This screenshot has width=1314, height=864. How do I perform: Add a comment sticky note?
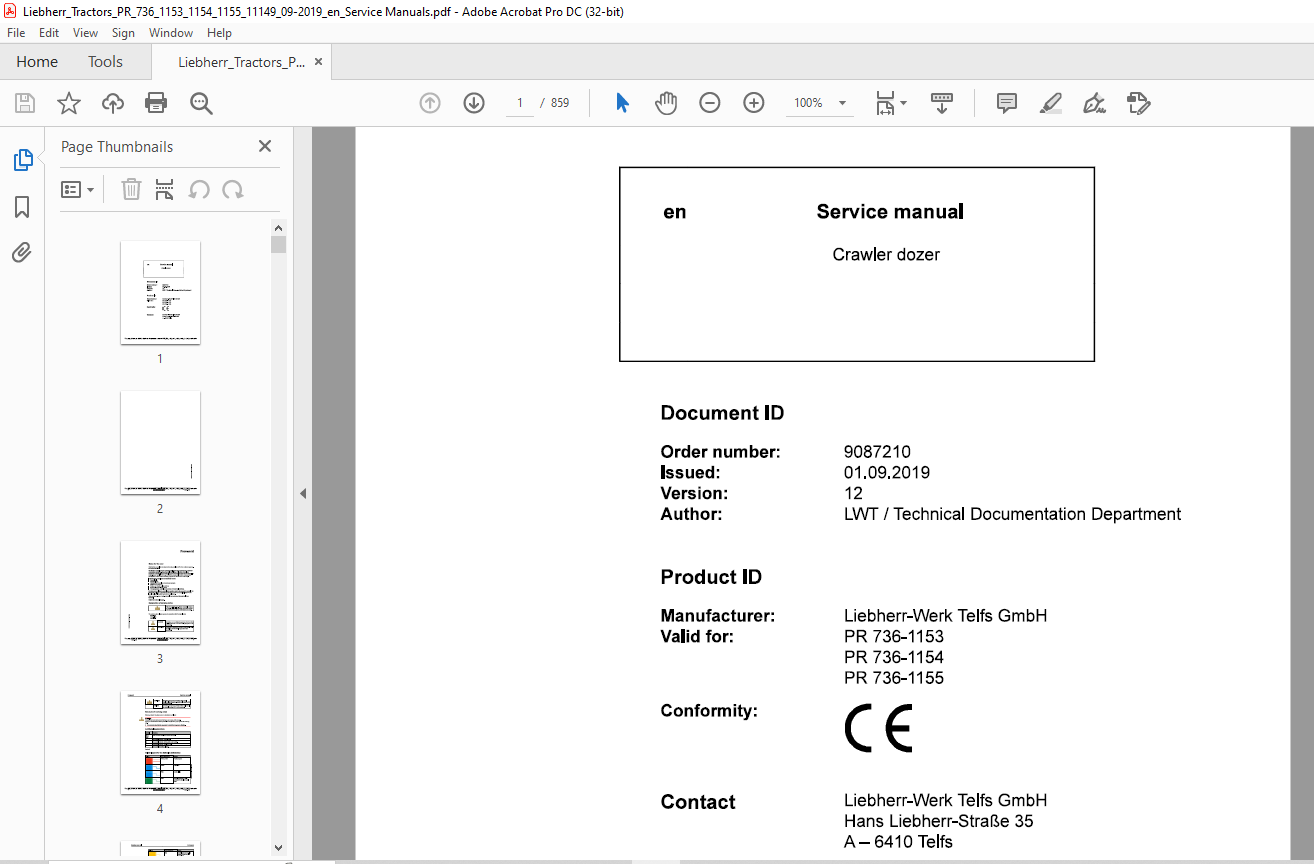click(x=1007, y=103)
